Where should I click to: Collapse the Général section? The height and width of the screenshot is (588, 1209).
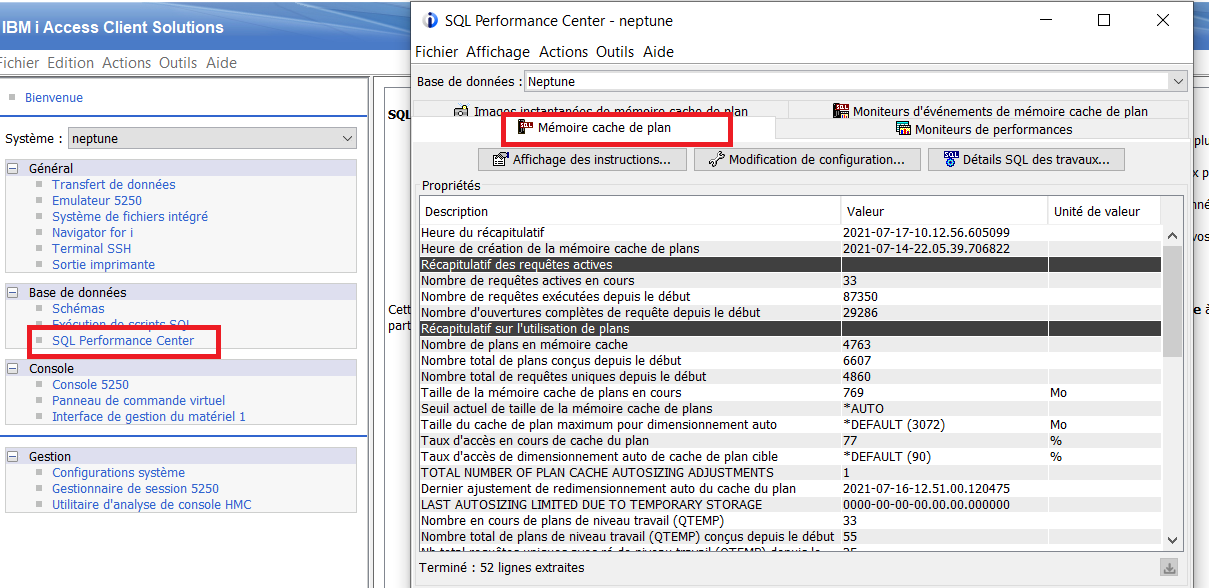tap(13, 168)
